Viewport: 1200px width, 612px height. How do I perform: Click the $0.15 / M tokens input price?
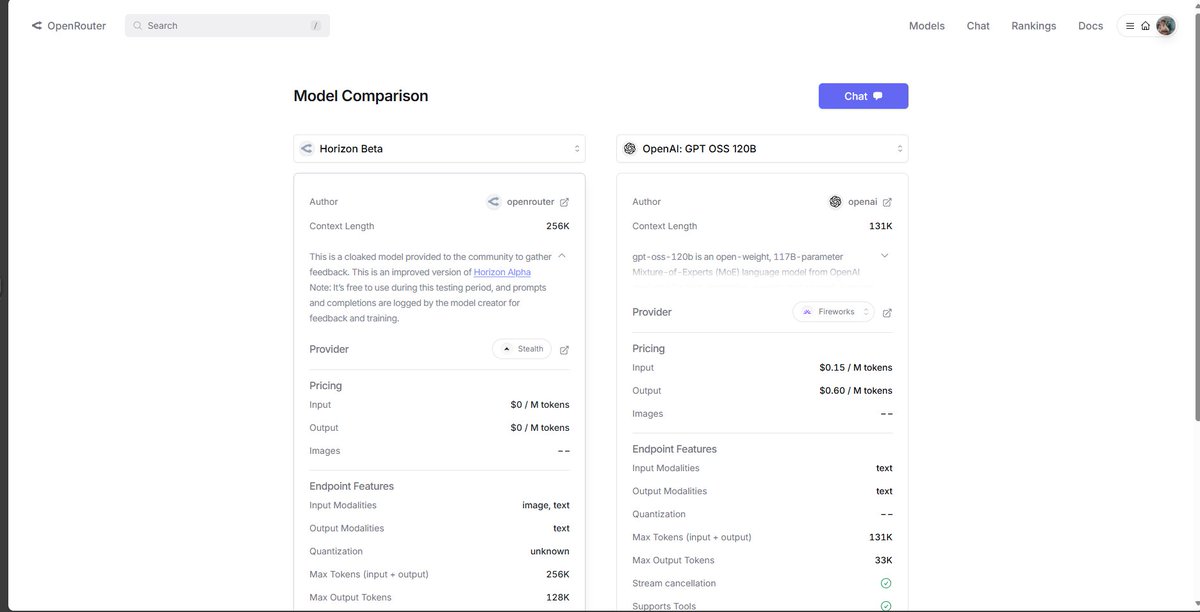coord(856,368)
